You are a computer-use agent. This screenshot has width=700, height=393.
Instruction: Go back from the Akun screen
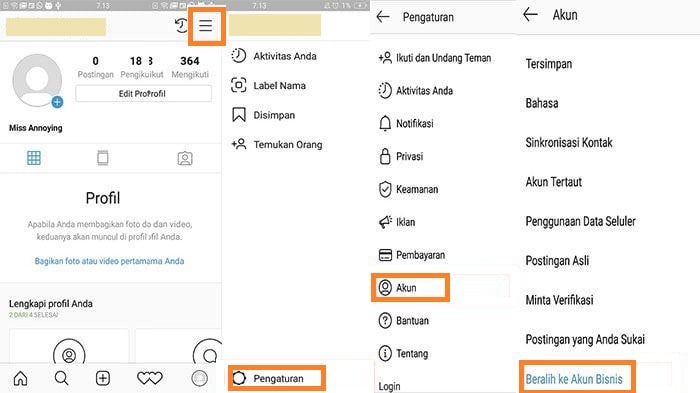coord(530,15)
